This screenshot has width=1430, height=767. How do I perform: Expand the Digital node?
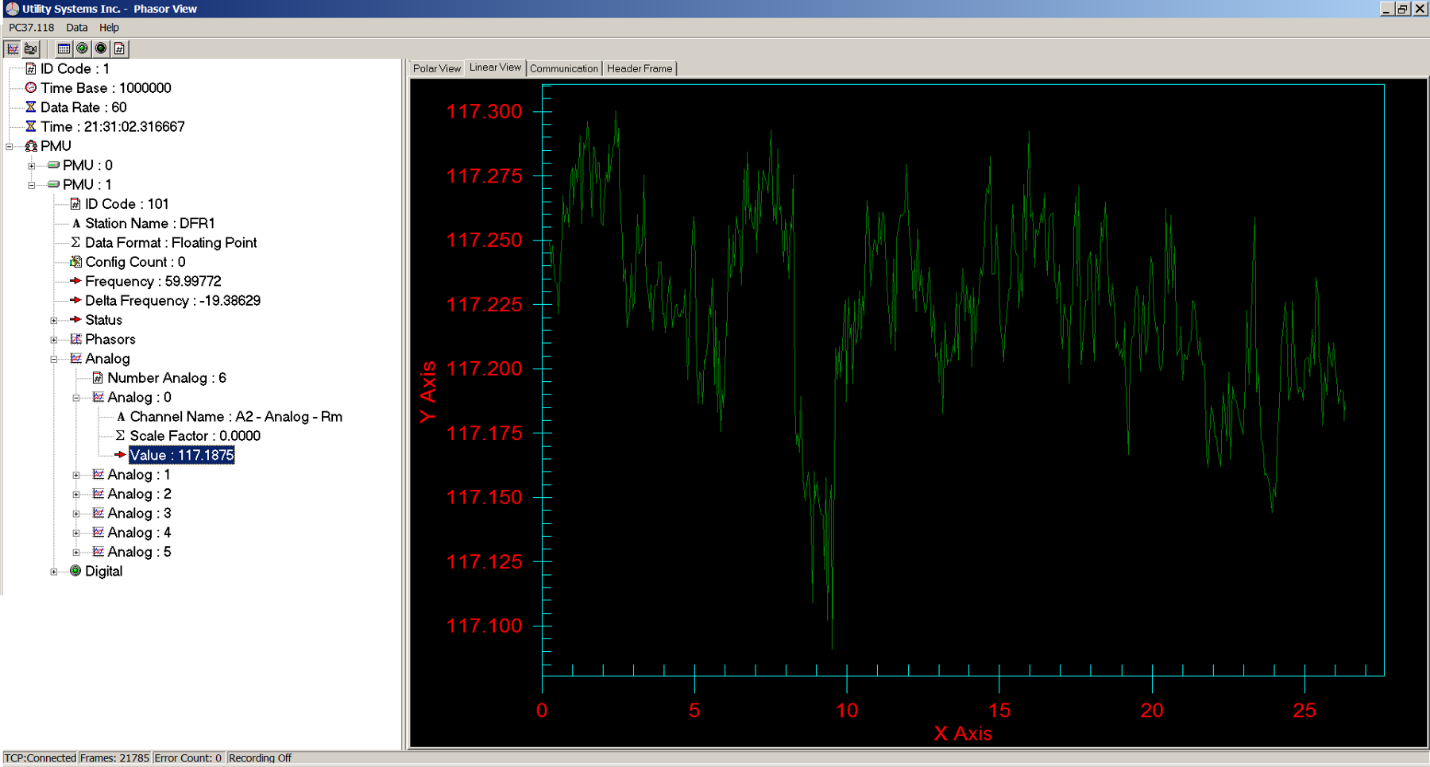[x=54, y=572]
